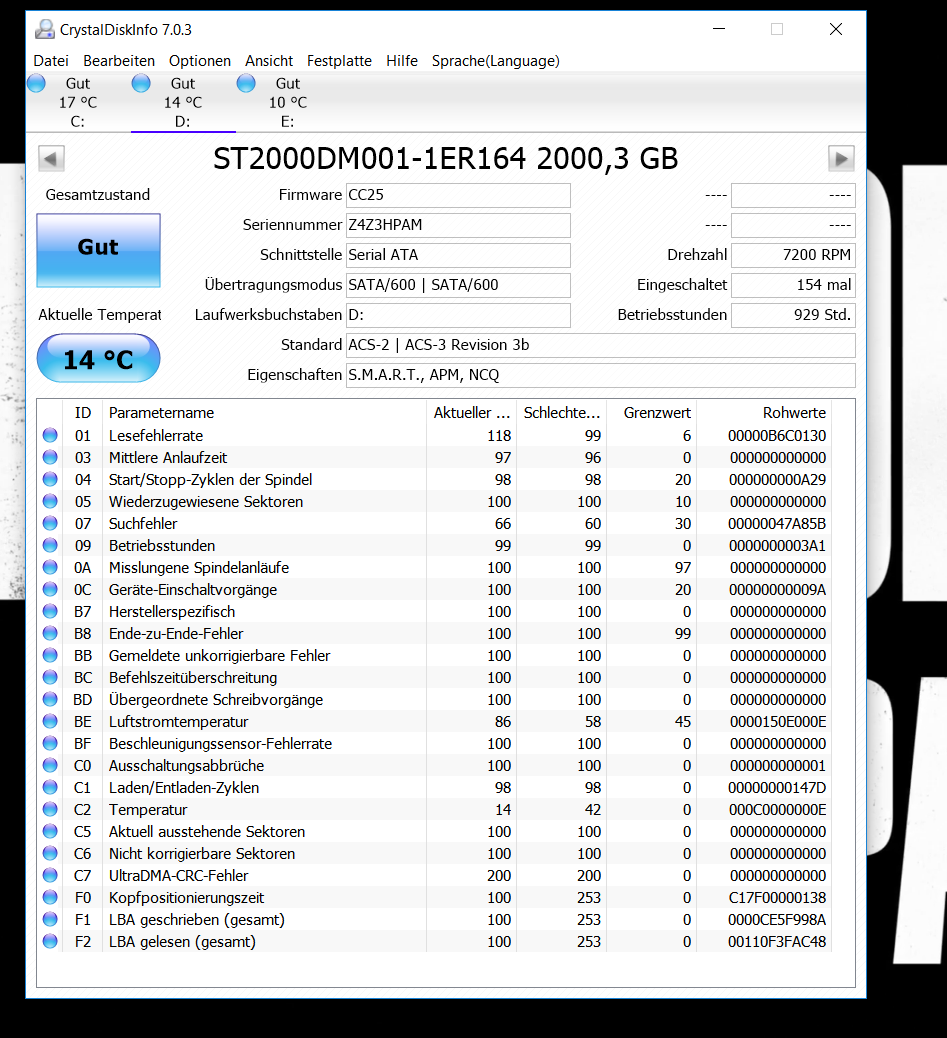Select the D: drive tab
This screenshot has height=1038, width=947.
[183, 103]
